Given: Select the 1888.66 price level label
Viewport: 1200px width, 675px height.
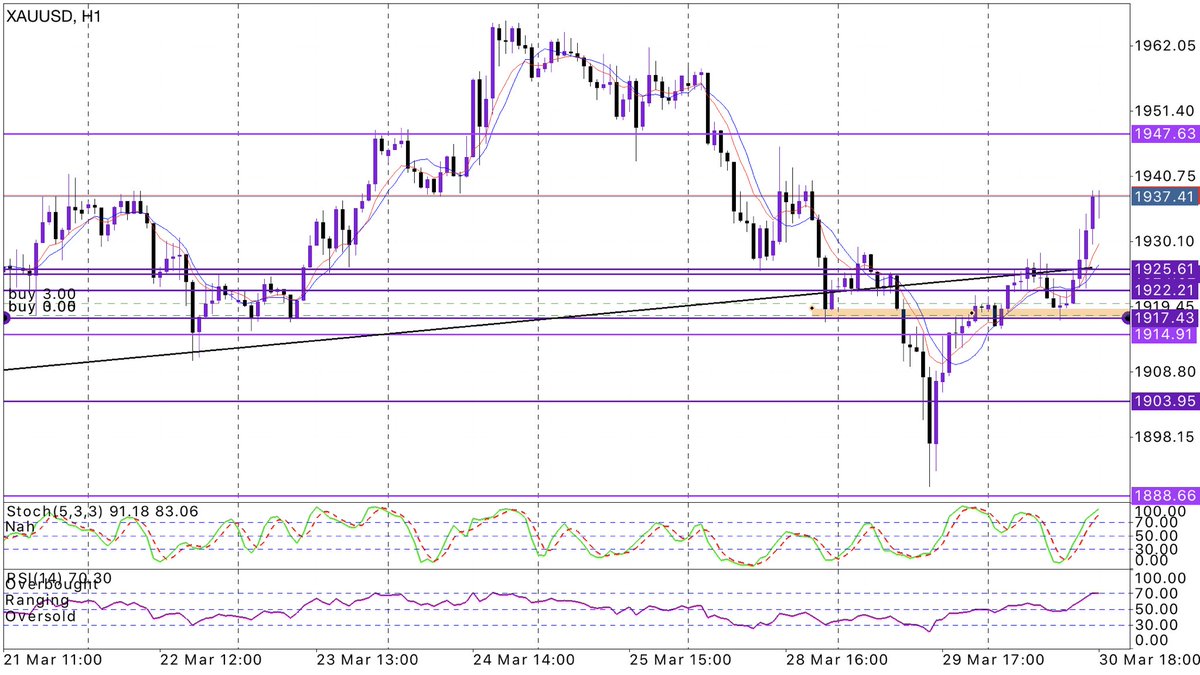Looking at the screenshot, I should [x=1164, y=495].
